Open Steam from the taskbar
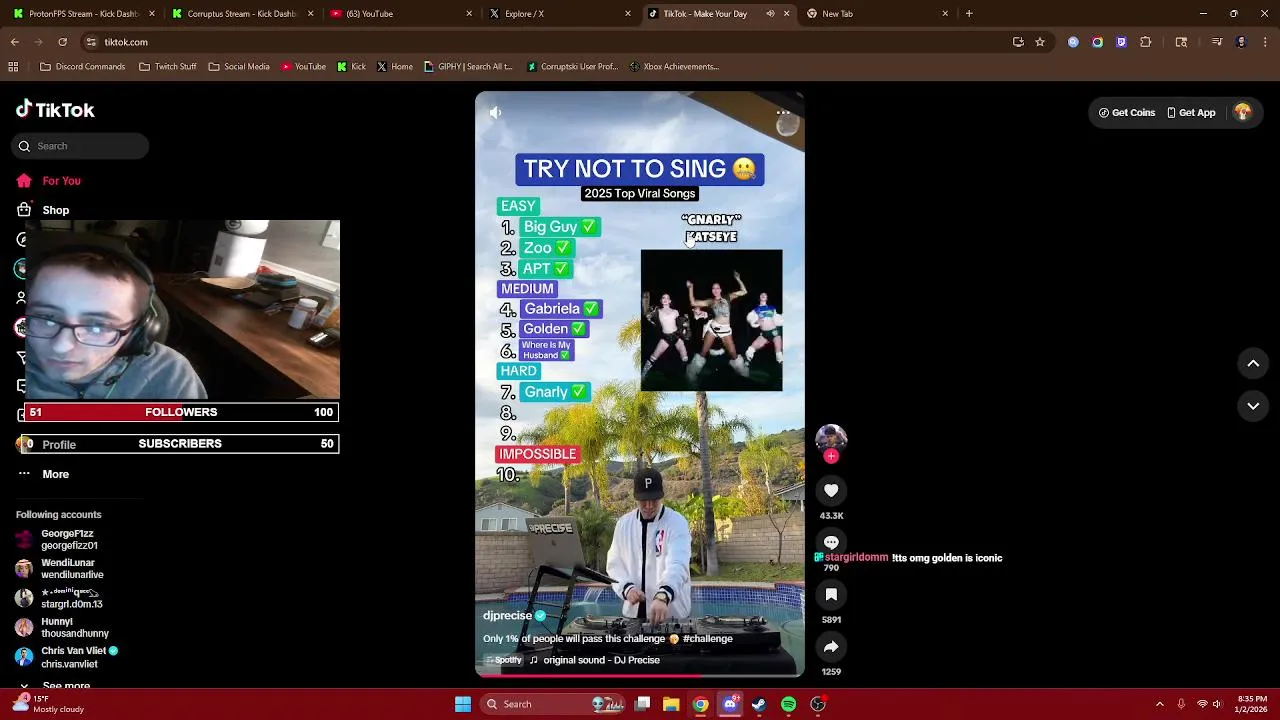 [759, 704]
